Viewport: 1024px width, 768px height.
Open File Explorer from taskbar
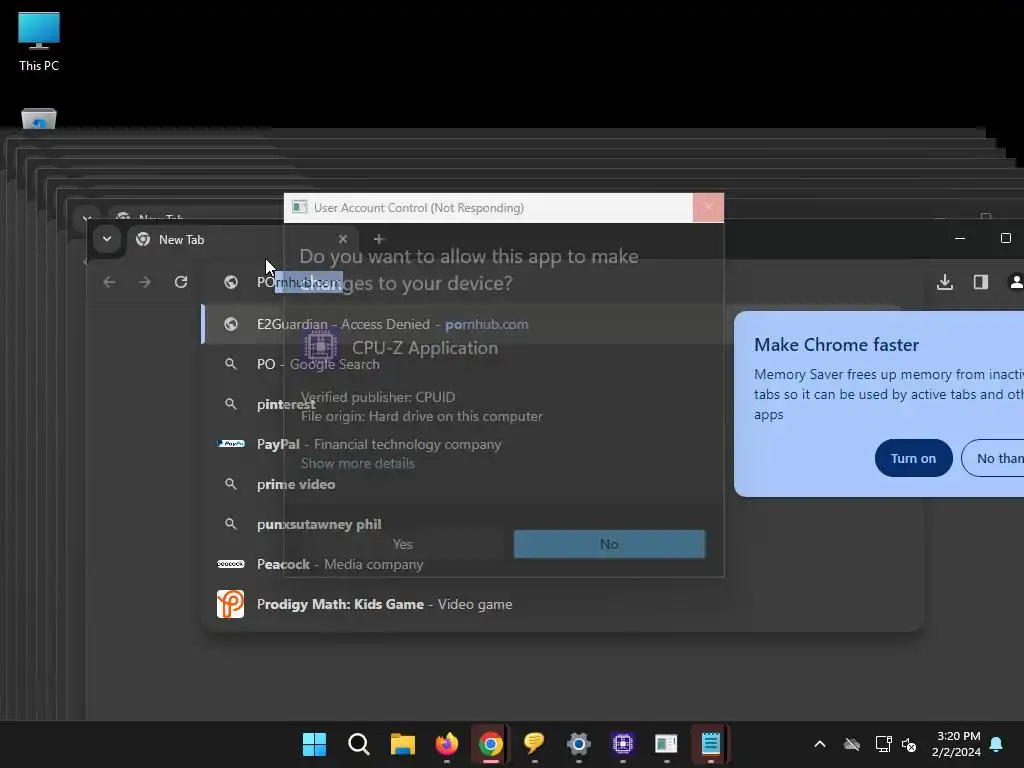click(x=403, y=744)
